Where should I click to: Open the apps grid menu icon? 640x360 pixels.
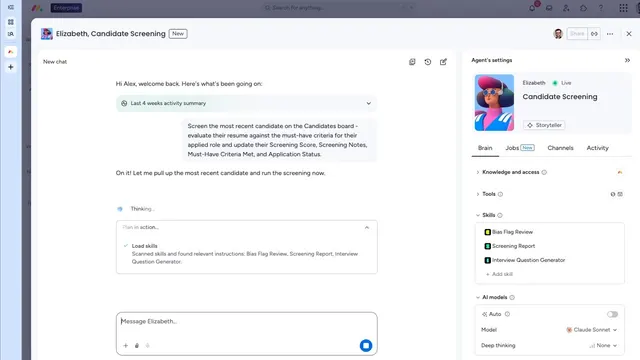coord(623,8)
